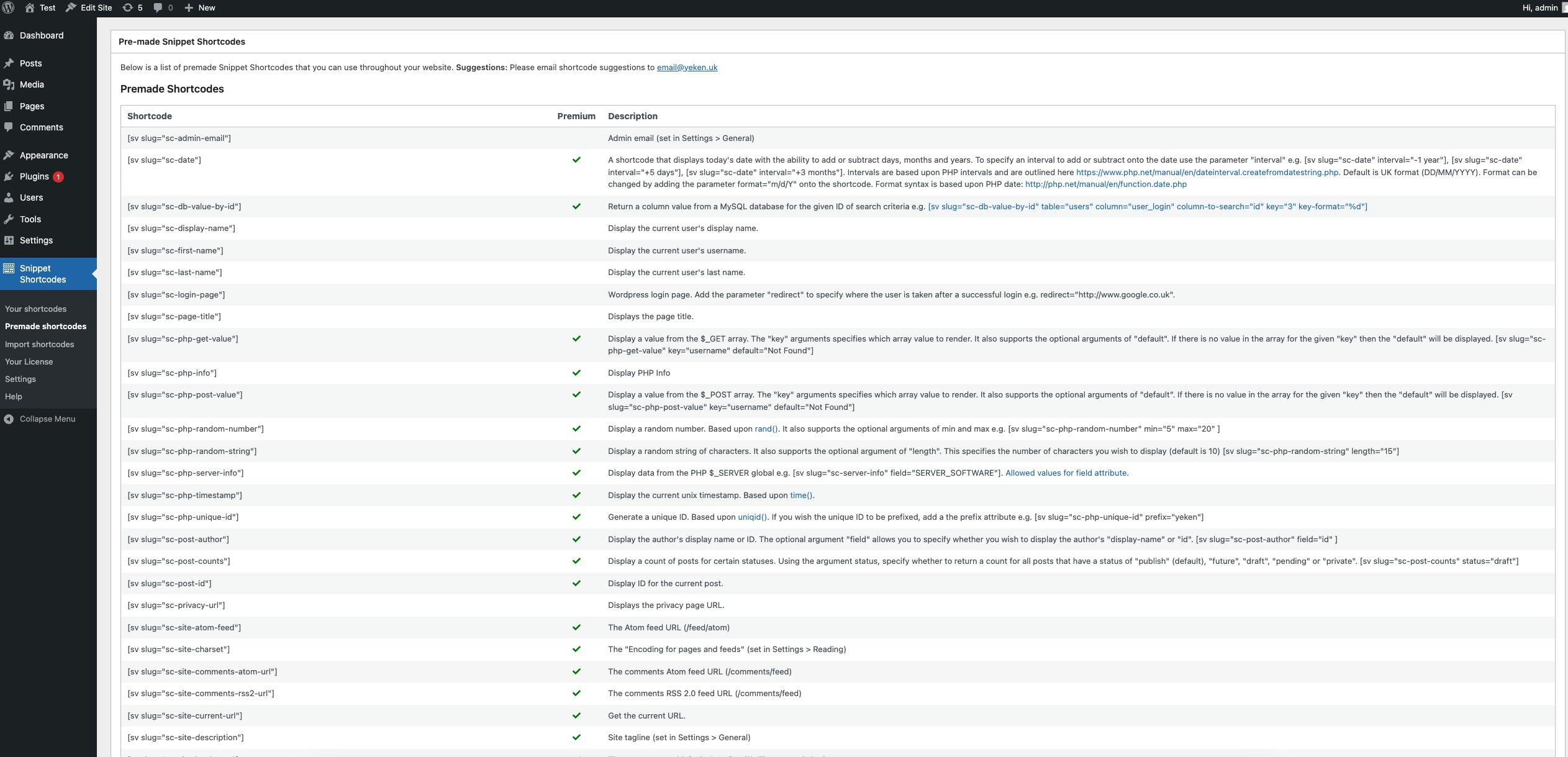Viewport: 1568px width, 757px height.
Task: Open Your shortcodes submenu item
Action: click(x=35, y=309)
